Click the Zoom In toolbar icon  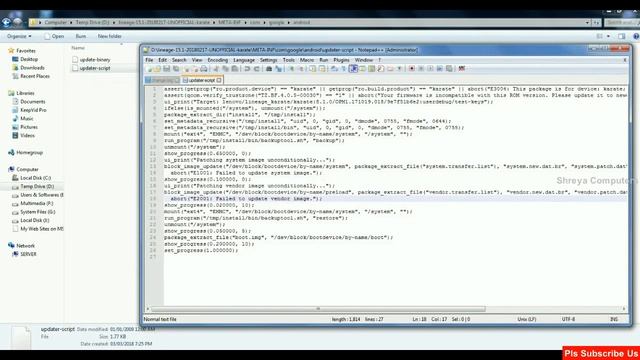(291, 69)
